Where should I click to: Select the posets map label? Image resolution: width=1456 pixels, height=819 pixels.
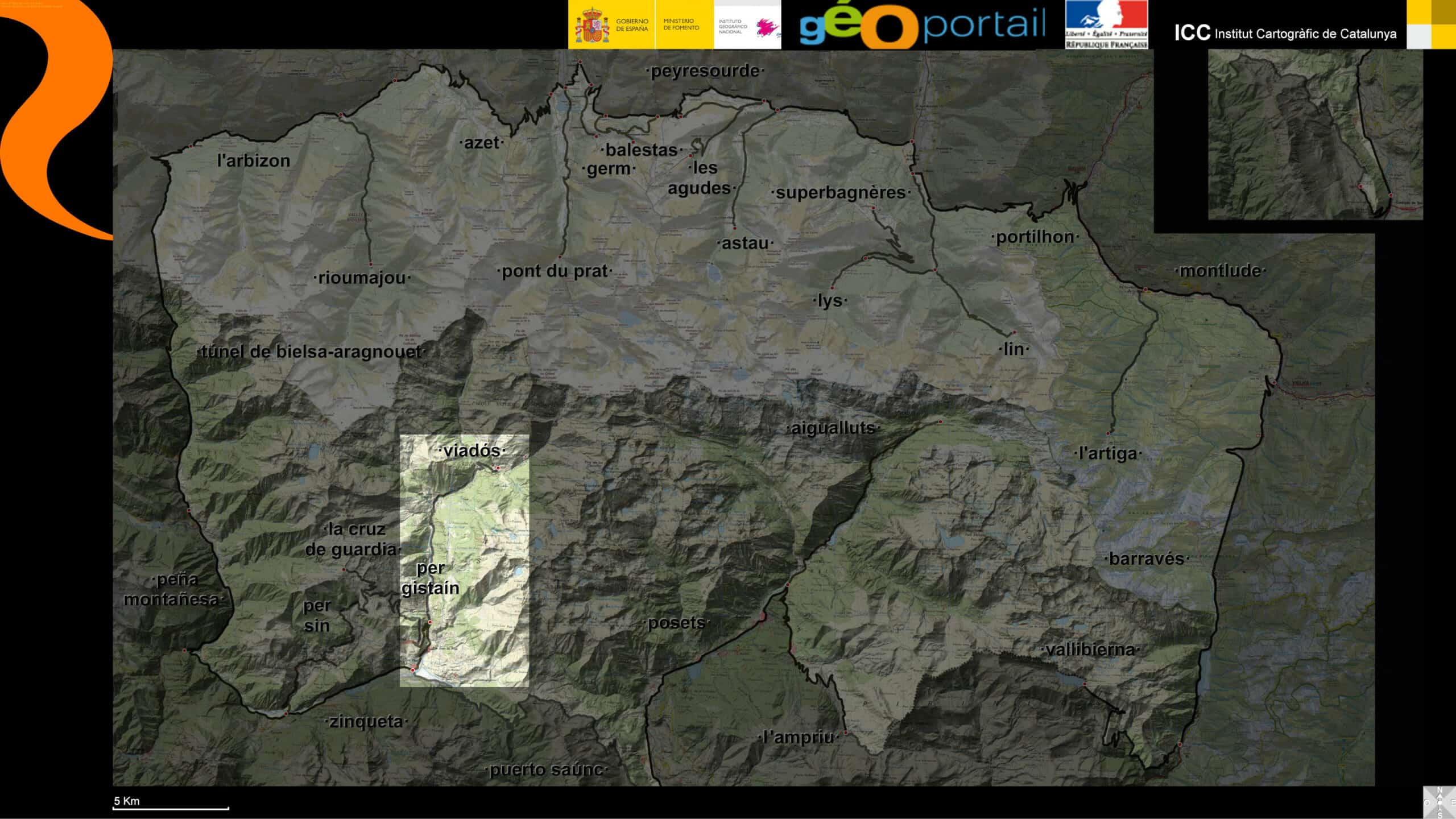click(x=676, y=623)
